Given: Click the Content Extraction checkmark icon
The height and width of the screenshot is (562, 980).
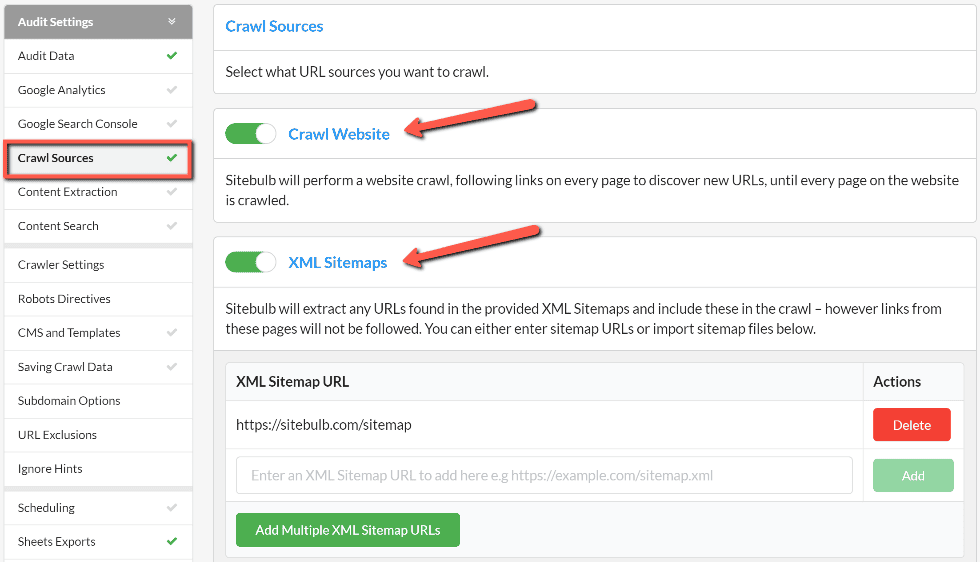Looking at the screenshot, I should (x=172, y=192).
